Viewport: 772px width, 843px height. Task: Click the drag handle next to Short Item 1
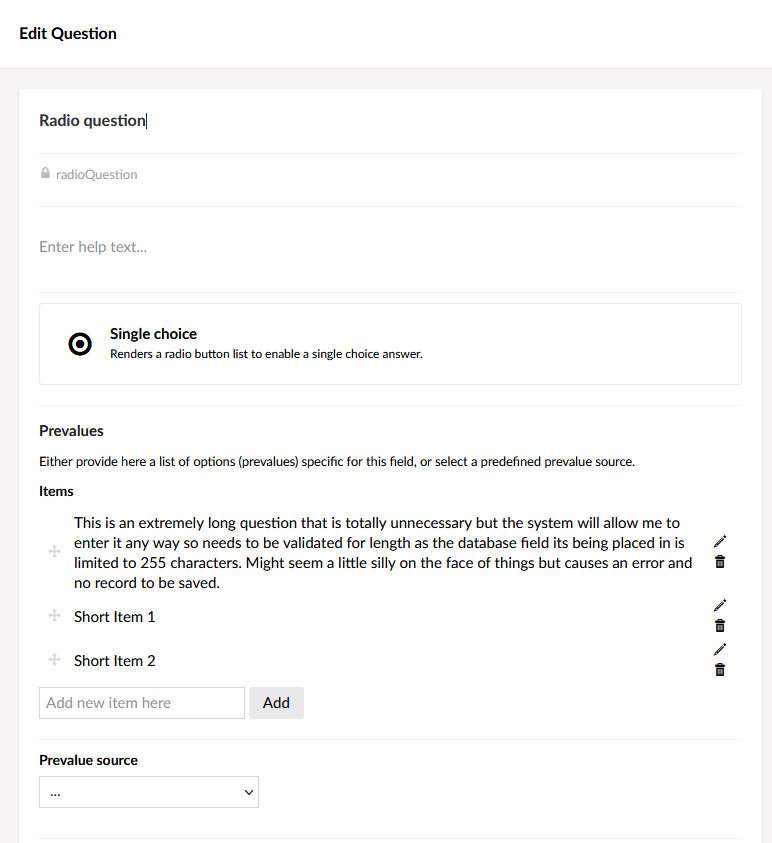54,617
